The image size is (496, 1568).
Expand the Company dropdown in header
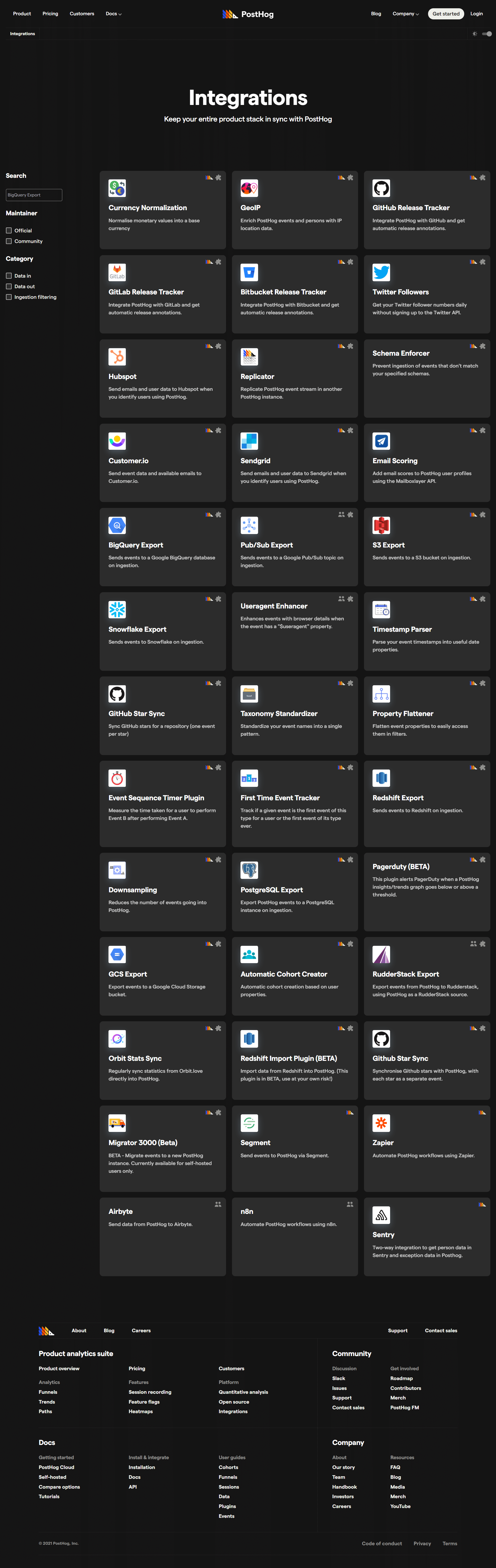pos(405,14)
